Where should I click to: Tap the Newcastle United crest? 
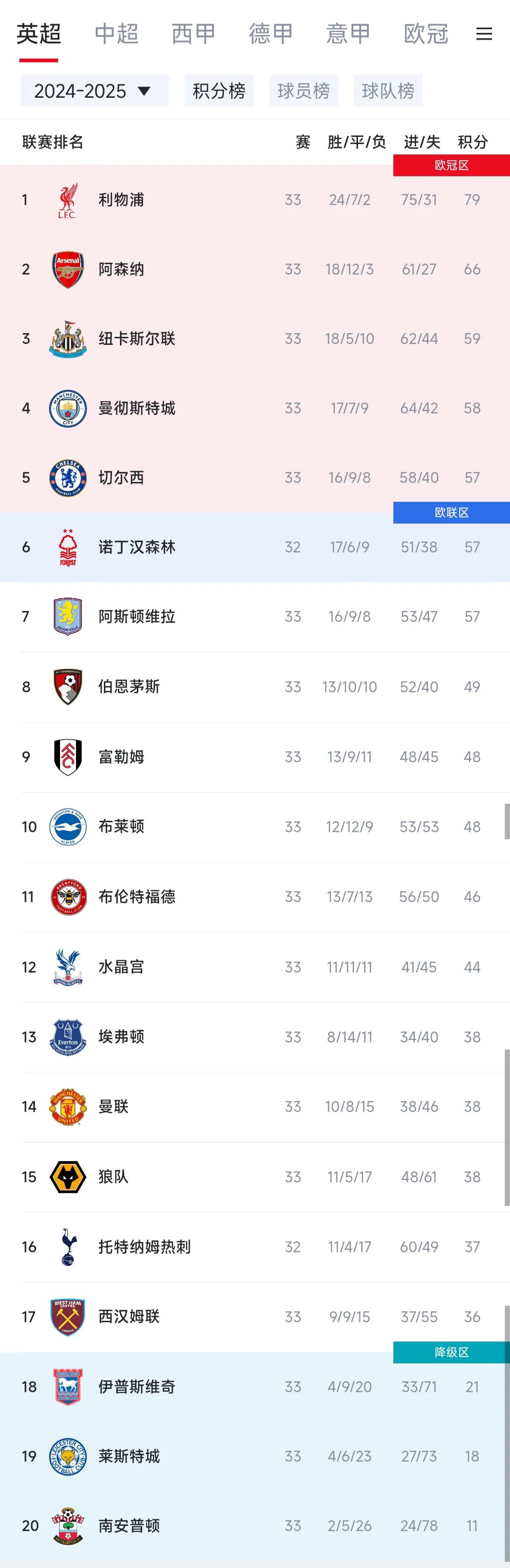[x=68, y=338]
